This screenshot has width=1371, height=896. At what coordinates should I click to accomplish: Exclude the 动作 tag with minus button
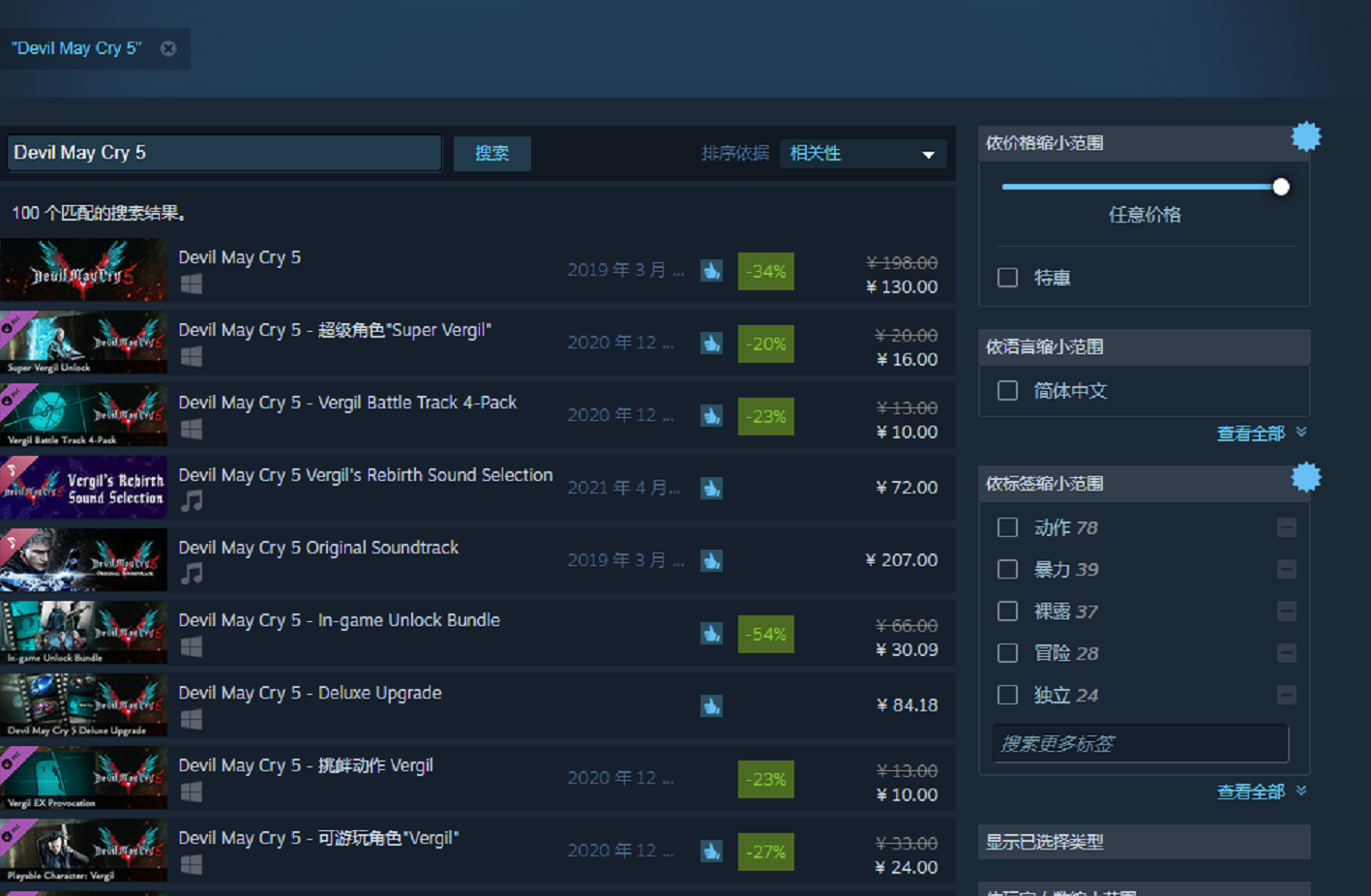(x=1286, y=527)
